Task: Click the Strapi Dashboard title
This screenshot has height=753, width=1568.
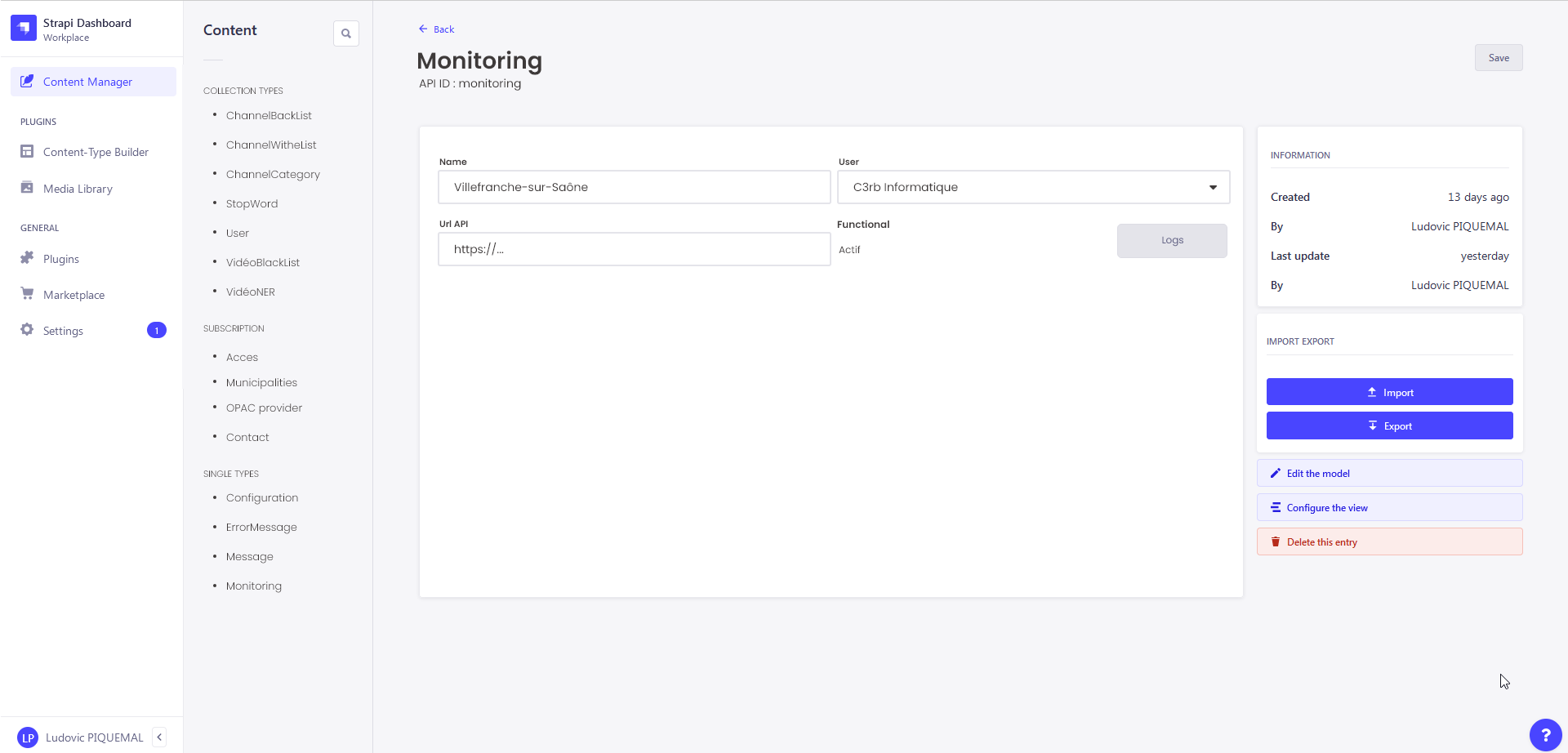Action: tap(87, 23)
